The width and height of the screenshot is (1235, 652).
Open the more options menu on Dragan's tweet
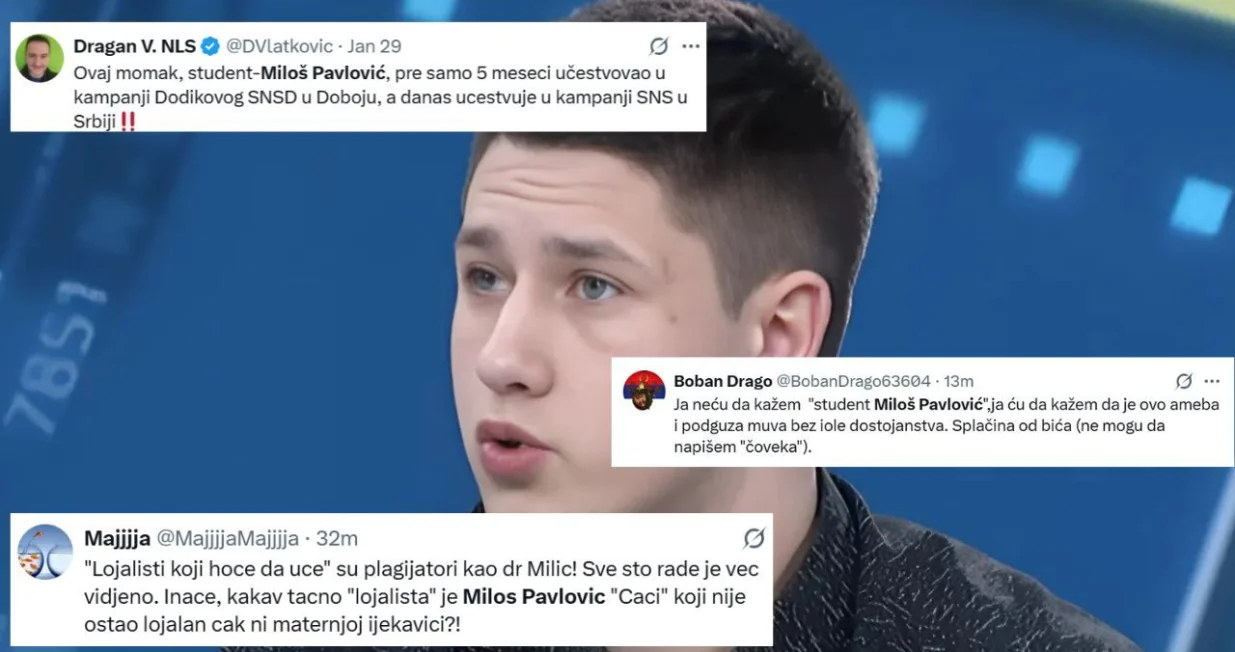point(691,46)
